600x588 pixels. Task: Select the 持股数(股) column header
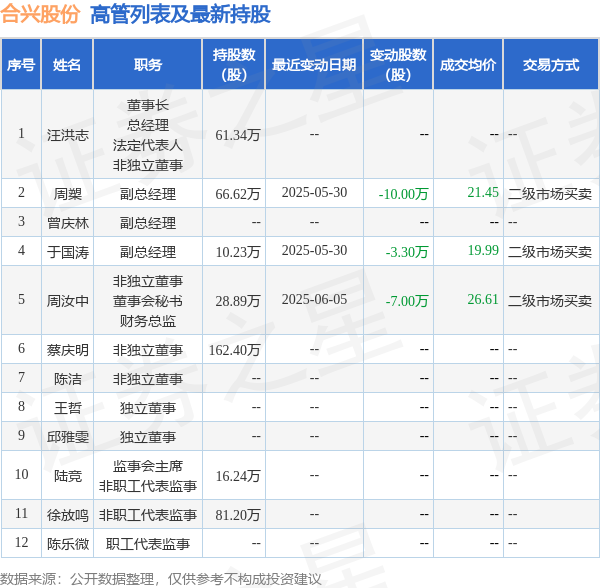click(233, 65)
